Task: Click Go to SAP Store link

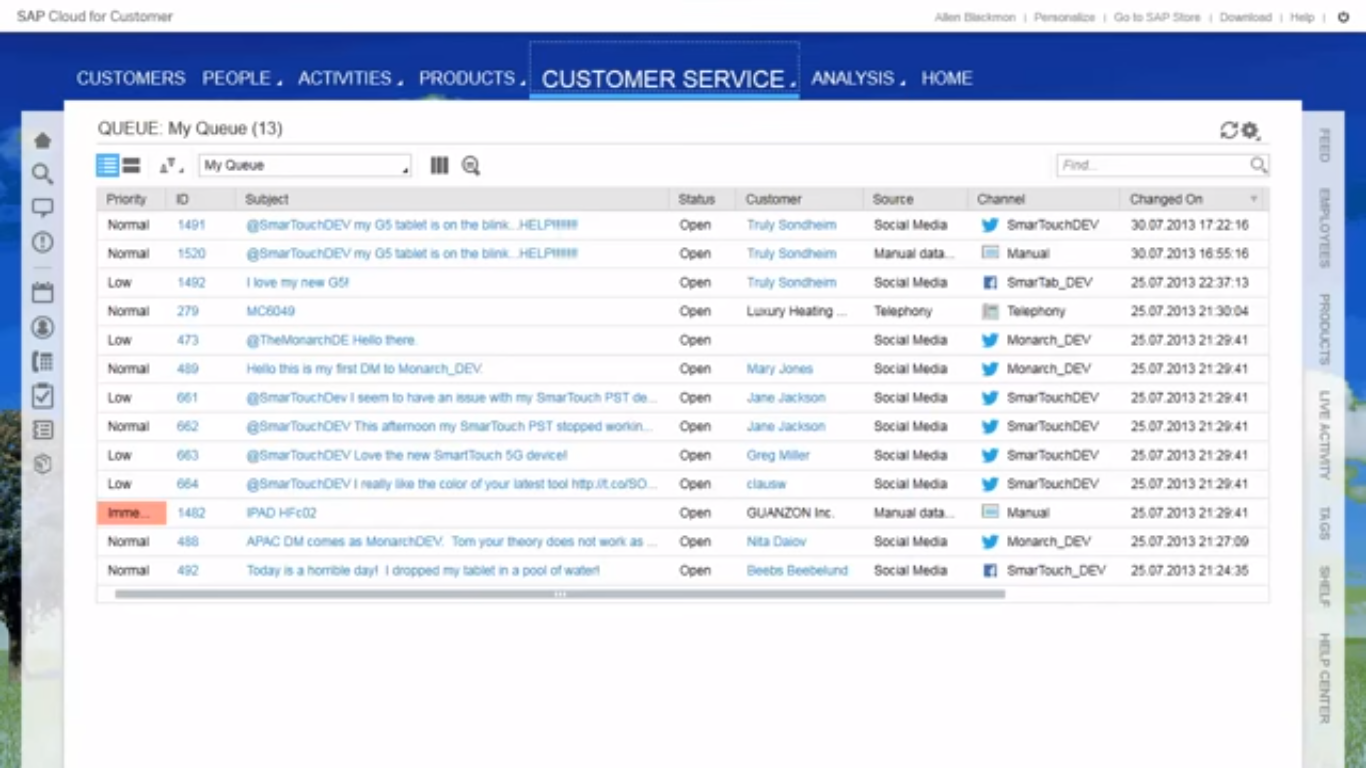Action: click(1157, 17)
